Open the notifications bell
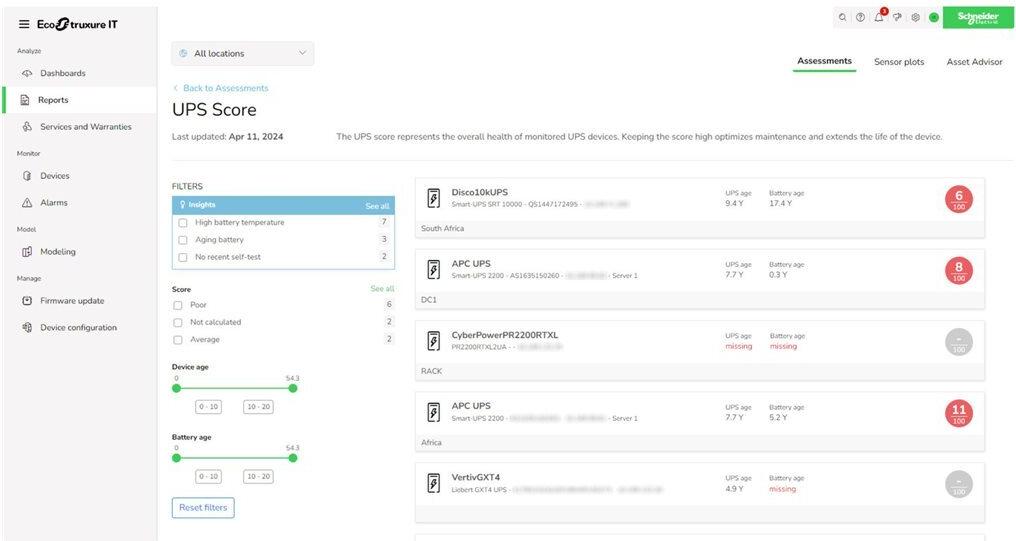The width and height of the screenshot is (1016, 541). 879,17
